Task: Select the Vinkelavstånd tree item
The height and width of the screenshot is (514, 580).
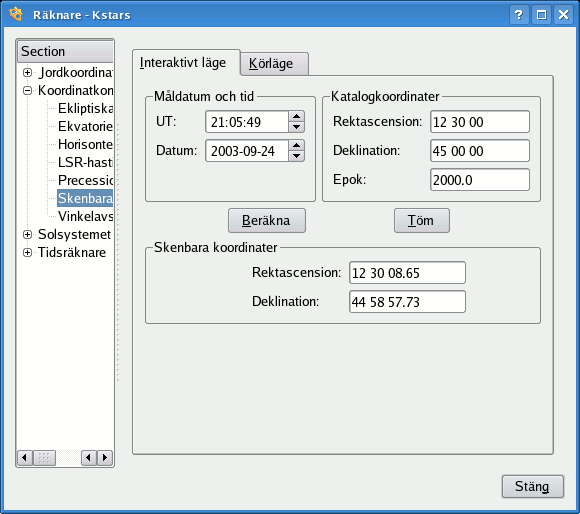Action: 85,216
